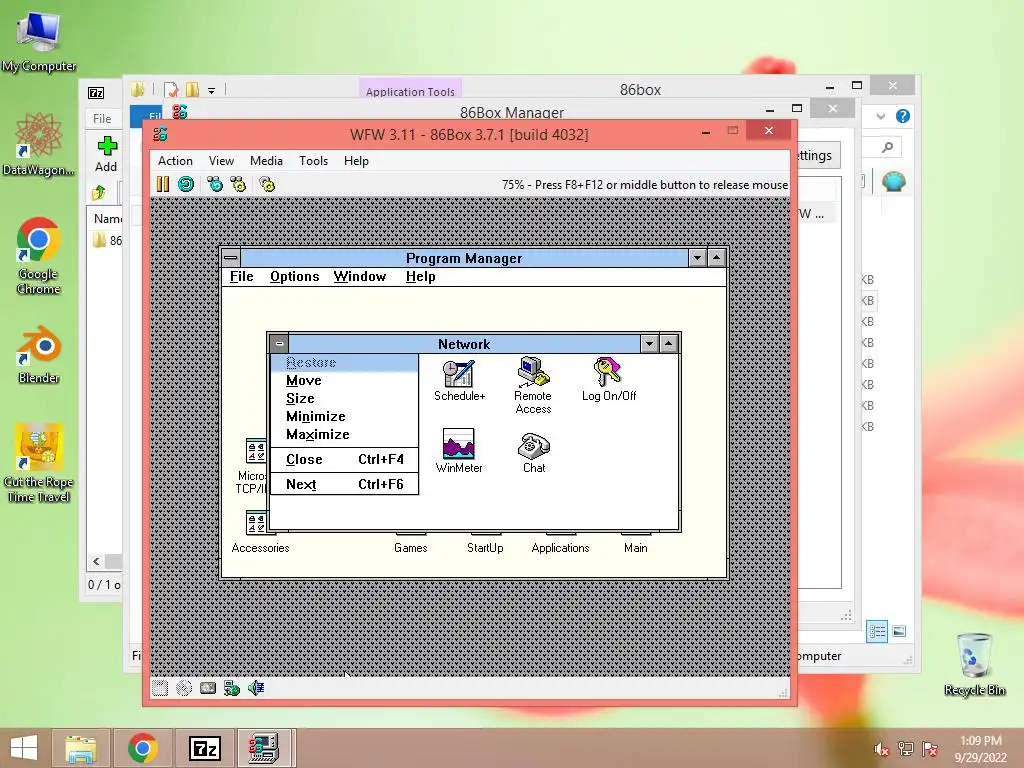The width and height of the screenshot is (1024, 768).
Task: Click the muted volume tray icon
Action: [882, 749]
